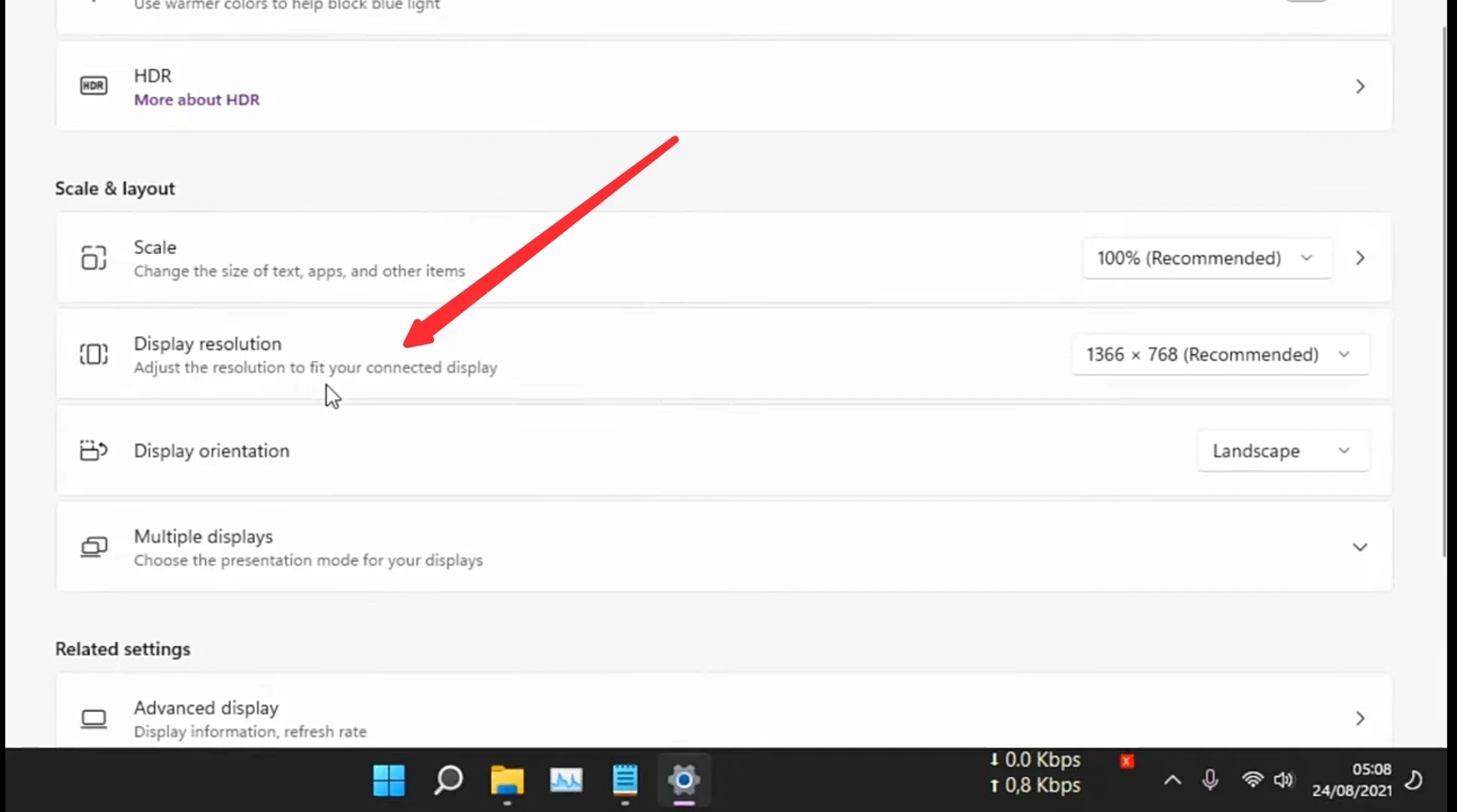Show hidden system tray icons
Image resolution: width=1457 pixels, height=812 pixels.
[1173, 780]
